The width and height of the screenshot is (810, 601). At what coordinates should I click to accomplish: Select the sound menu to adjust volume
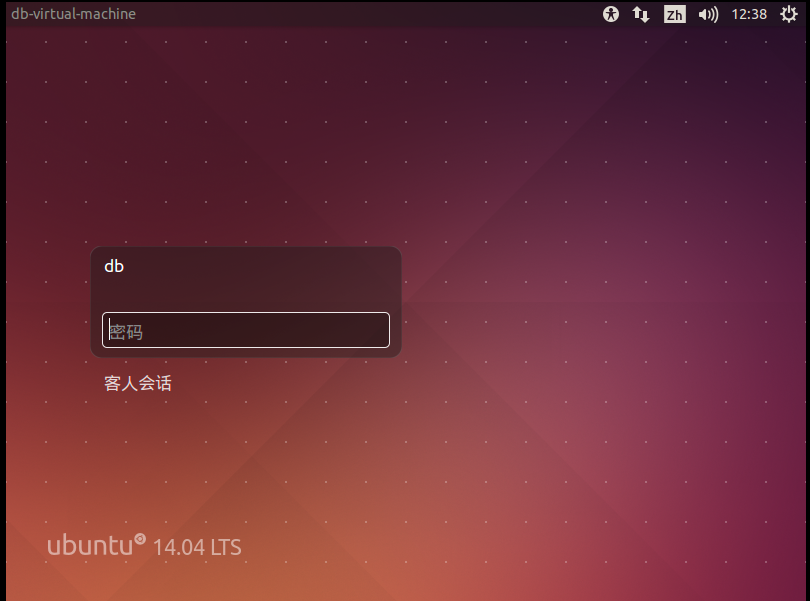pos(707,14)
